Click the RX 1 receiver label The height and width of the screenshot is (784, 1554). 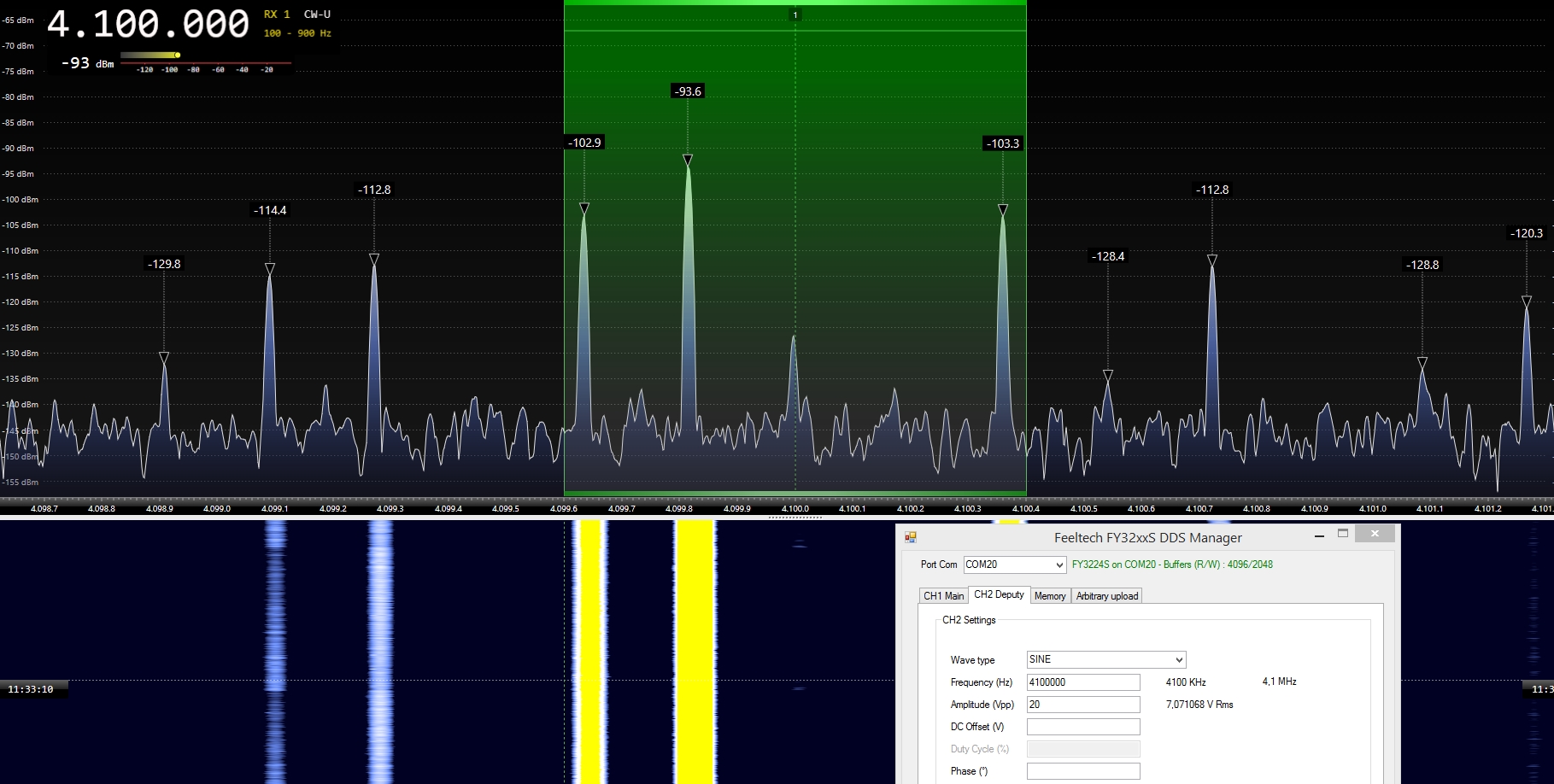point(277,15)
